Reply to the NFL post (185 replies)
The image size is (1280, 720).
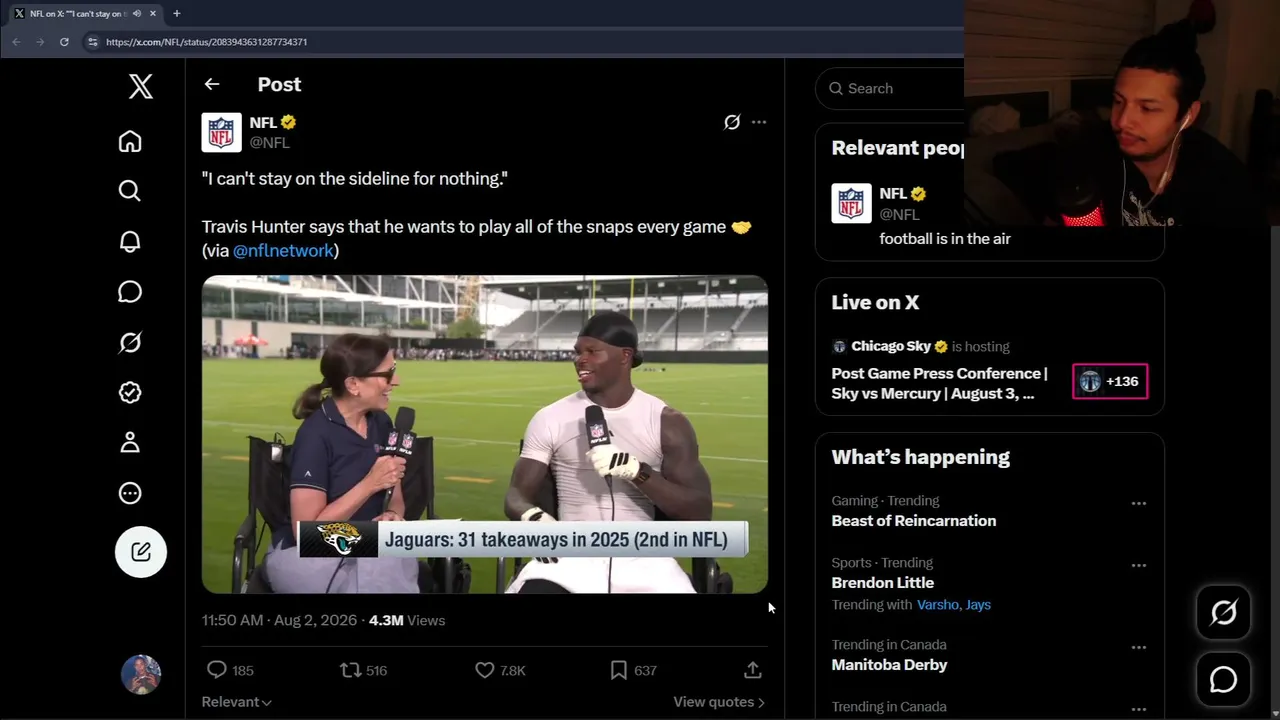point(229,670)
